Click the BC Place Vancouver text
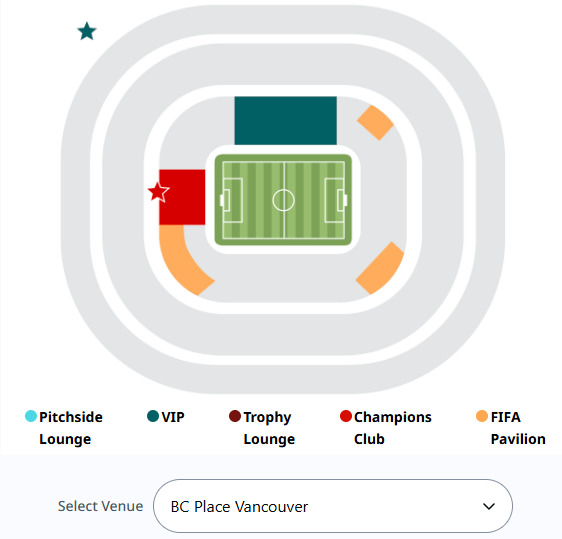This screenshot has width=562, height=539. click(x=239, y=507)
